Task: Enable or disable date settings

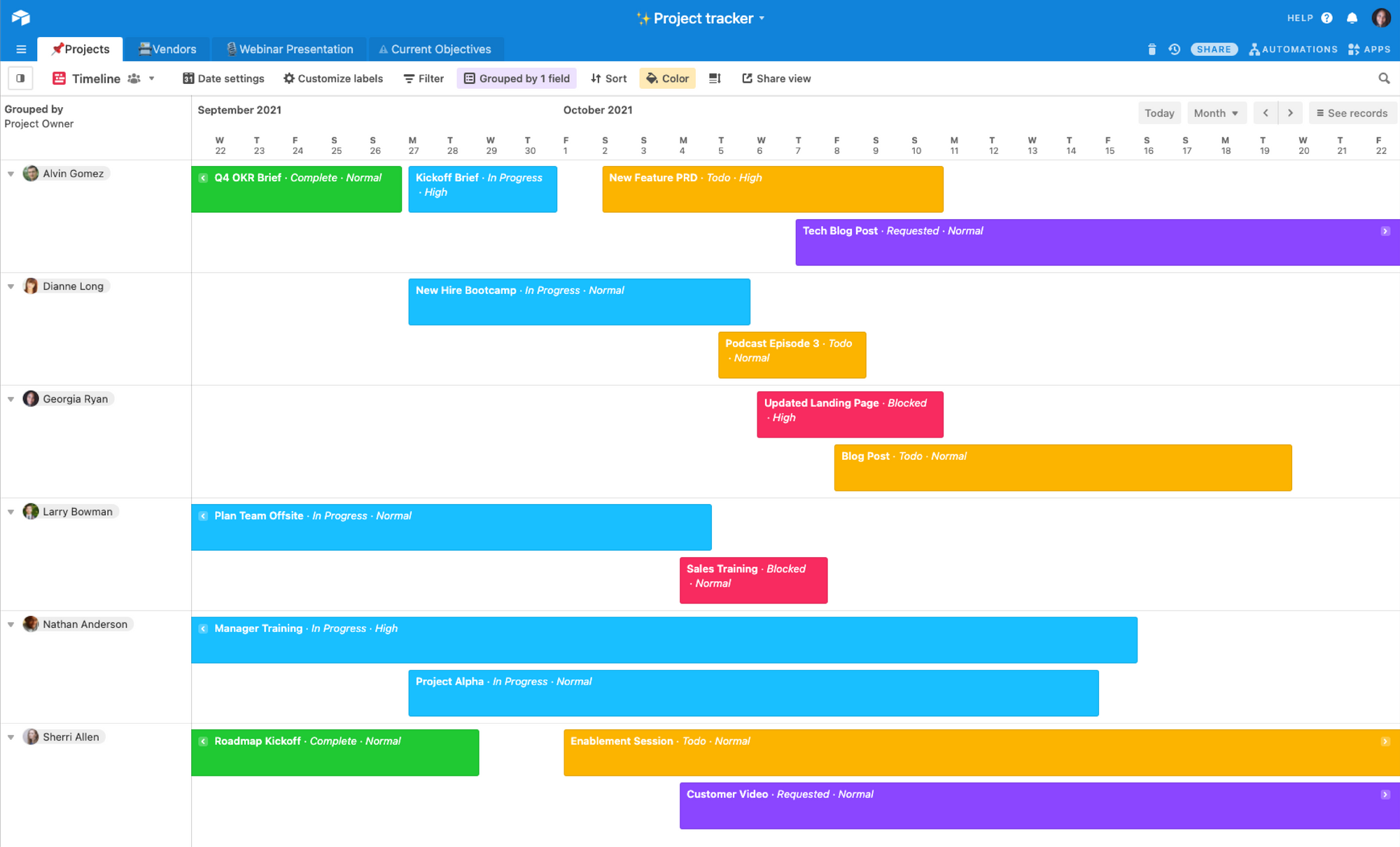Action: coord(223,78)
